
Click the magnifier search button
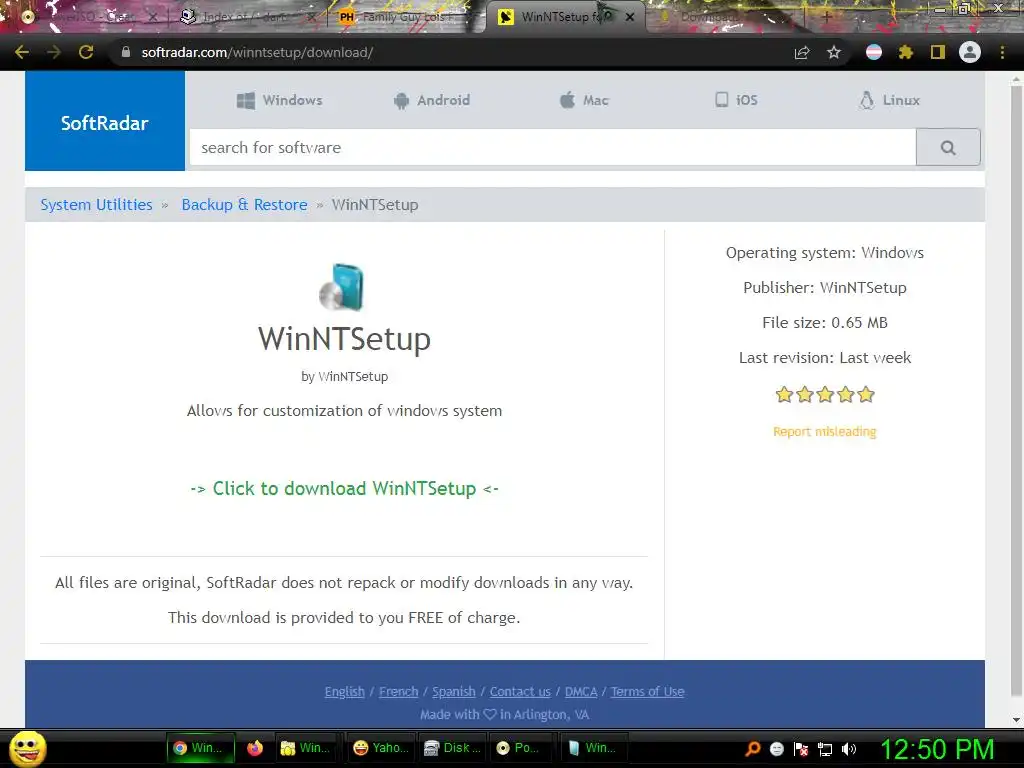(948, 148)
